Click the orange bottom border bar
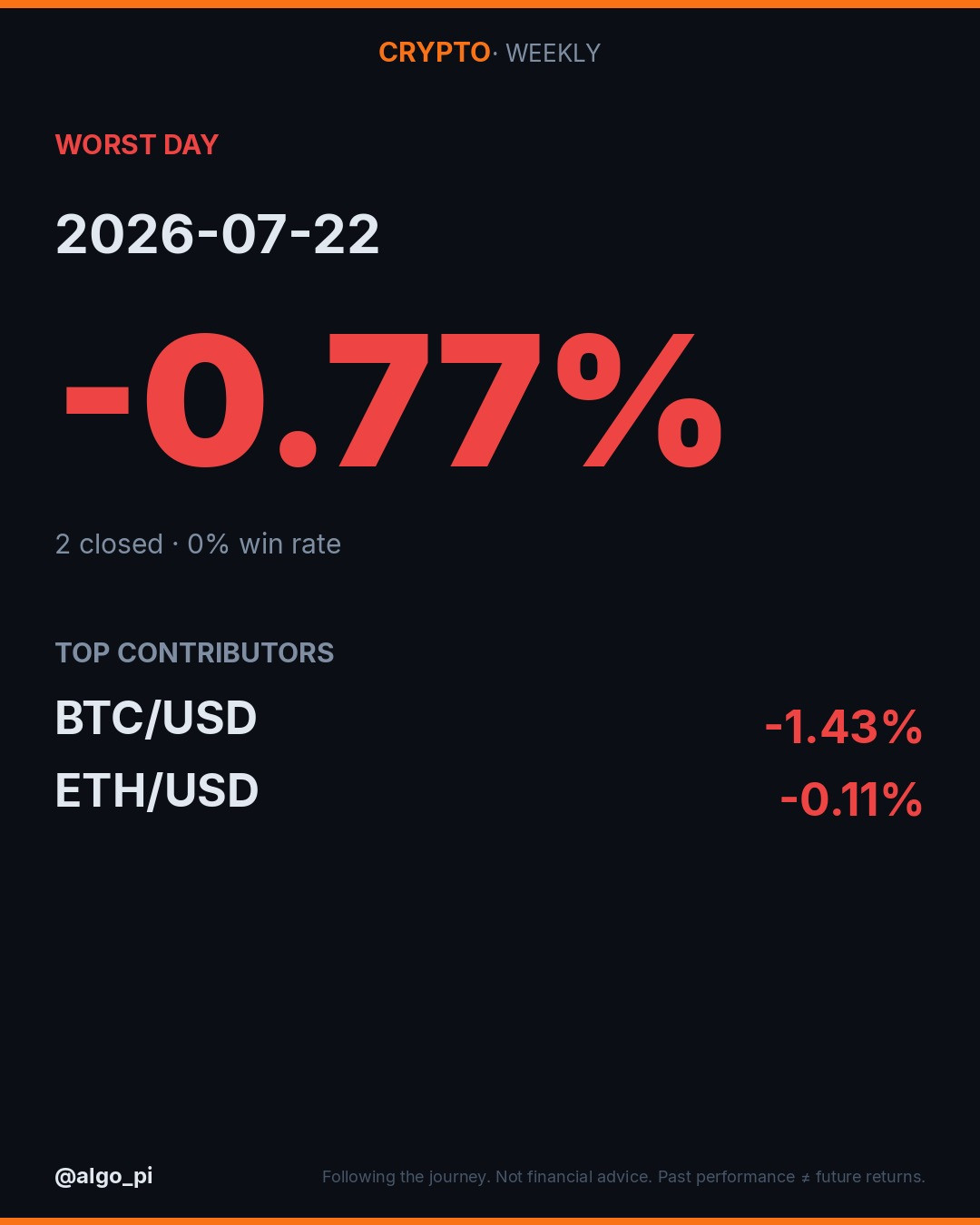This screenshot has height=1225, width=980. [490, 1221]
